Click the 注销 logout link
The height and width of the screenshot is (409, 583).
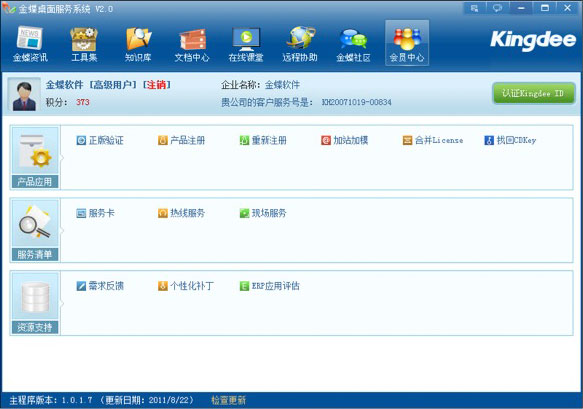click(x=156, y=85)
